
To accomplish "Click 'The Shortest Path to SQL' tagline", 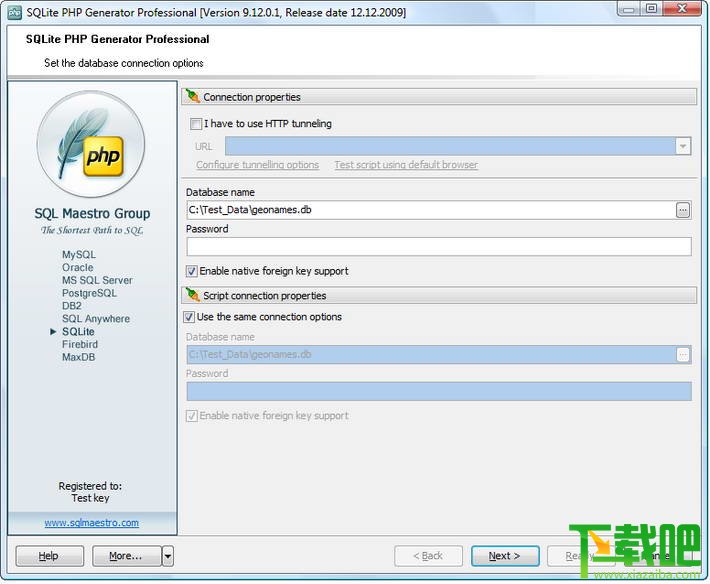I will coord(92,230).
